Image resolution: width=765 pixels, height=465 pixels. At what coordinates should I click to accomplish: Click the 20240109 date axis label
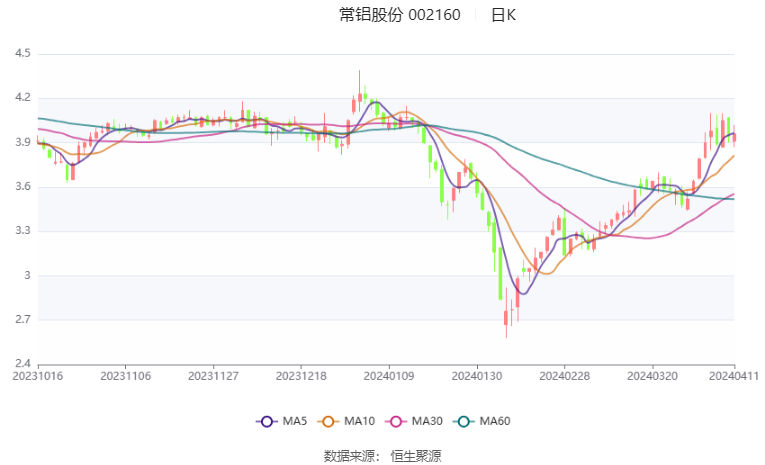coord(389,376)
